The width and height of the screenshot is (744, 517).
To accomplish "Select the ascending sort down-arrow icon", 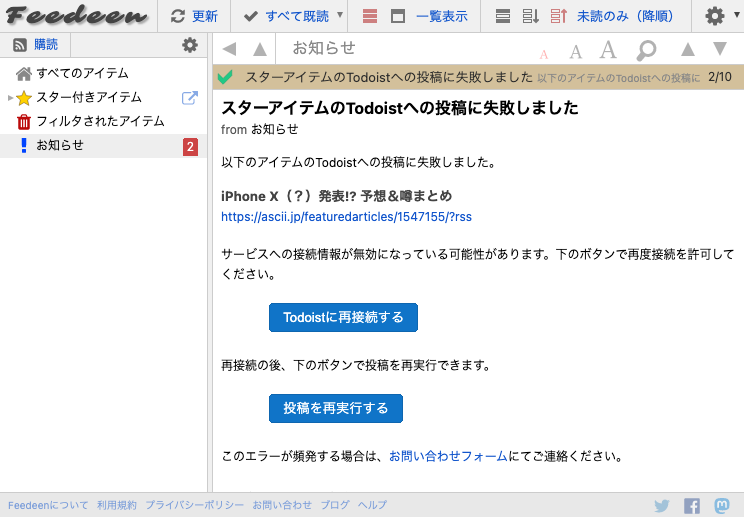I will [x=530, y=16].
